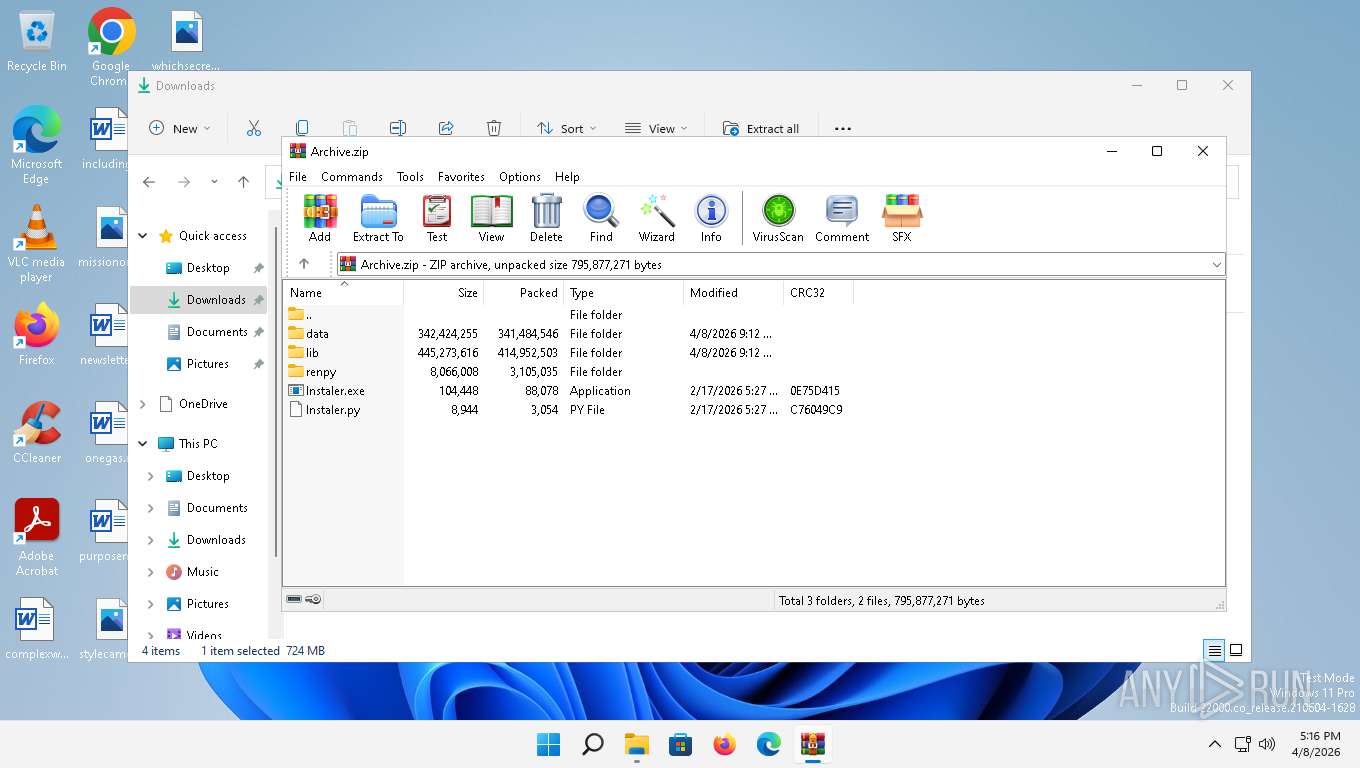
Task: Open the New dropdown in Downloads window
Action: (x=180, y=128)
